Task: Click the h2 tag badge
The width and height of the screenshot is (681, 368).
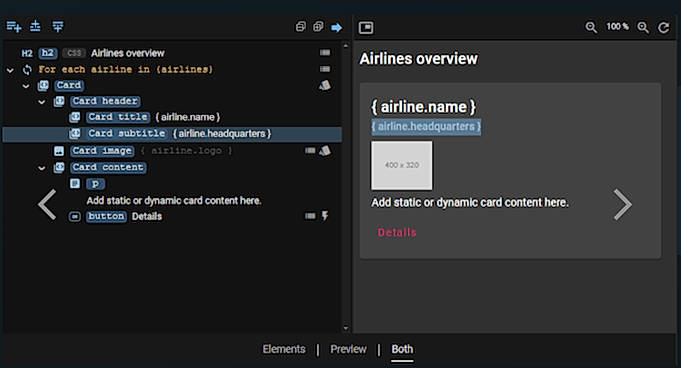Action: pos(48,53)
